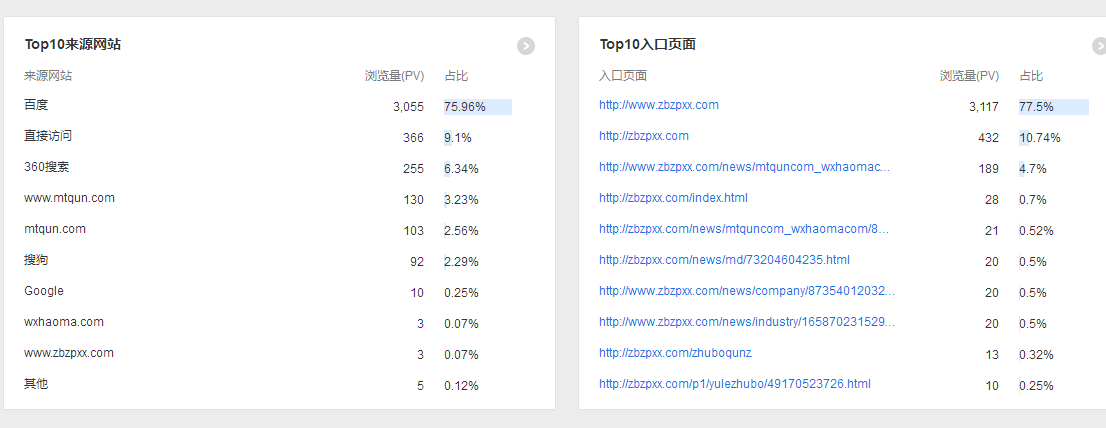Click the www.mtqun.com source entry
Image resolution: width=1106 pixels, height=428 pixels.
click(69, 198)
